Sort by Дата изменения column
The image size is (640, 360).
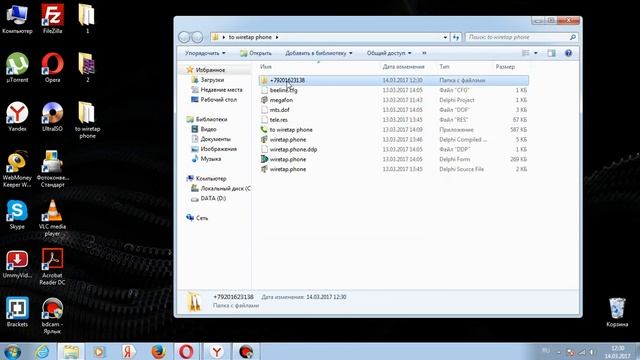point(403,67)
